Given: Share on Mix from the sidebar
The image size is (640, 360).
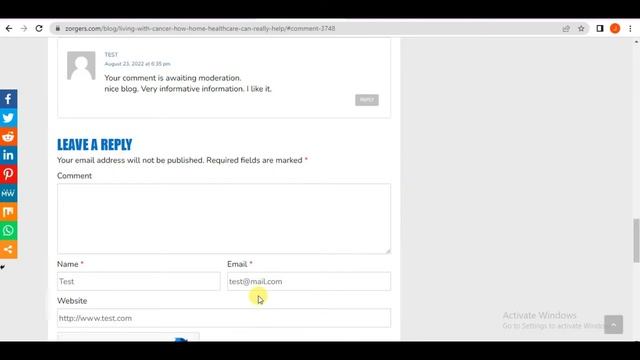Looking at the screenshot, I should tap(8, 211).
